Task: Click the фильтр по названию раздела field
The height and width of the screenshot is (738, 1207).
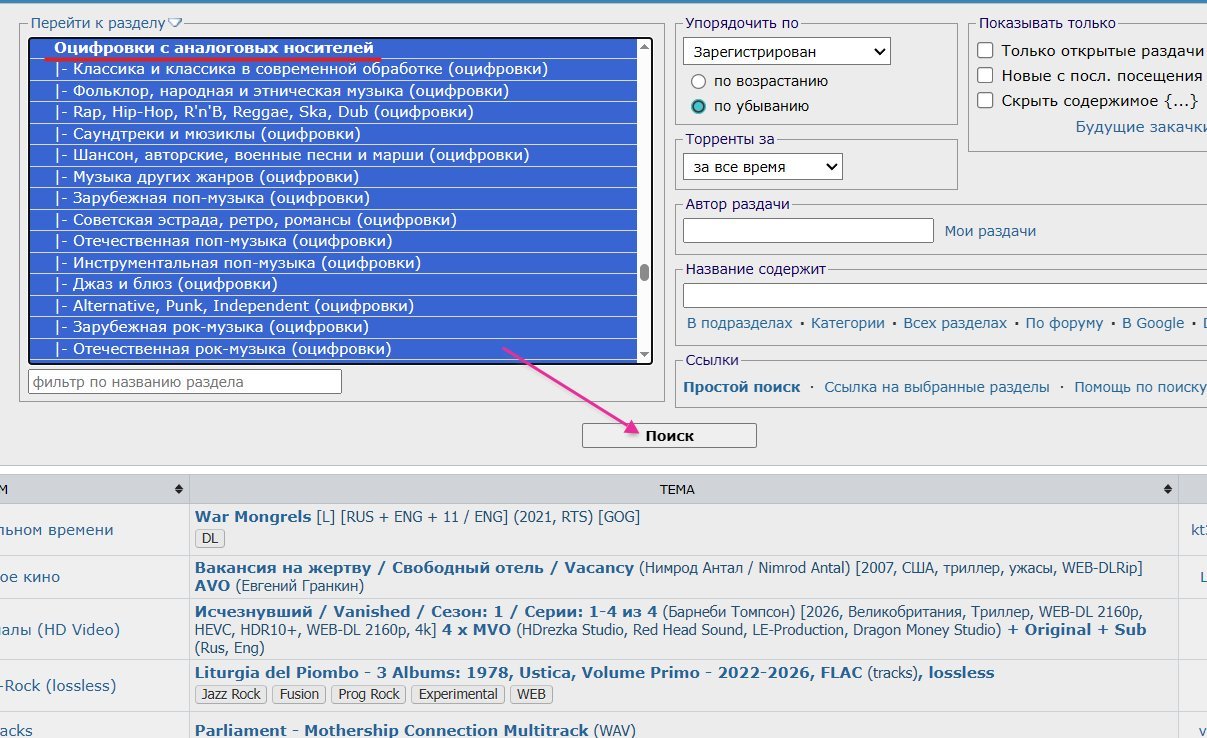Action: point(185,381)
